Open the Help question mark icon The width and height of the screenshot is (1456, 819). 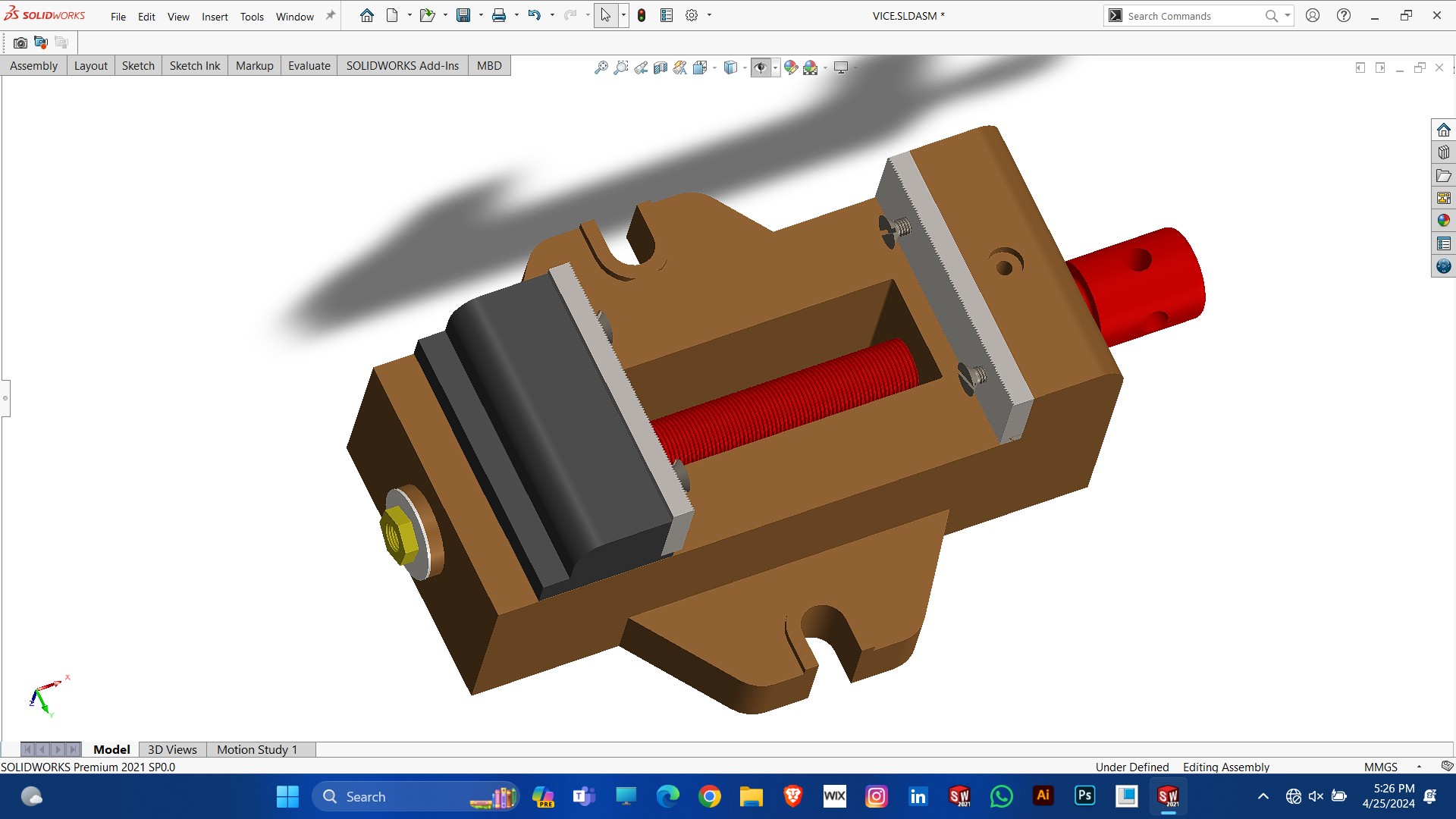1344,15
